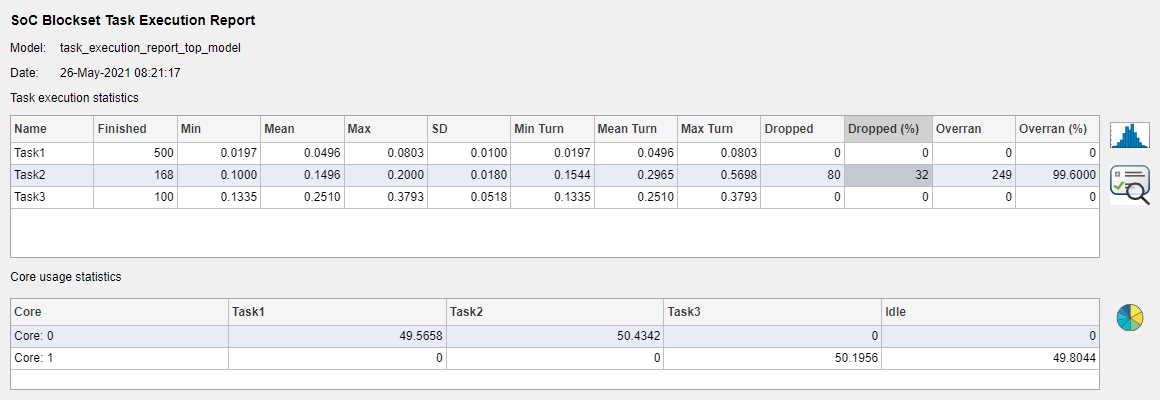This screenshot has width=1160, height=400.
Task: Select the Finished column header
Action: 135,129
